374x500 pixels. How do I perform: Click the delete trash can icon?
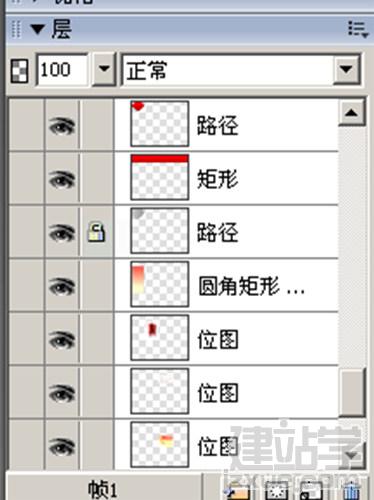(x=352, y=491)
